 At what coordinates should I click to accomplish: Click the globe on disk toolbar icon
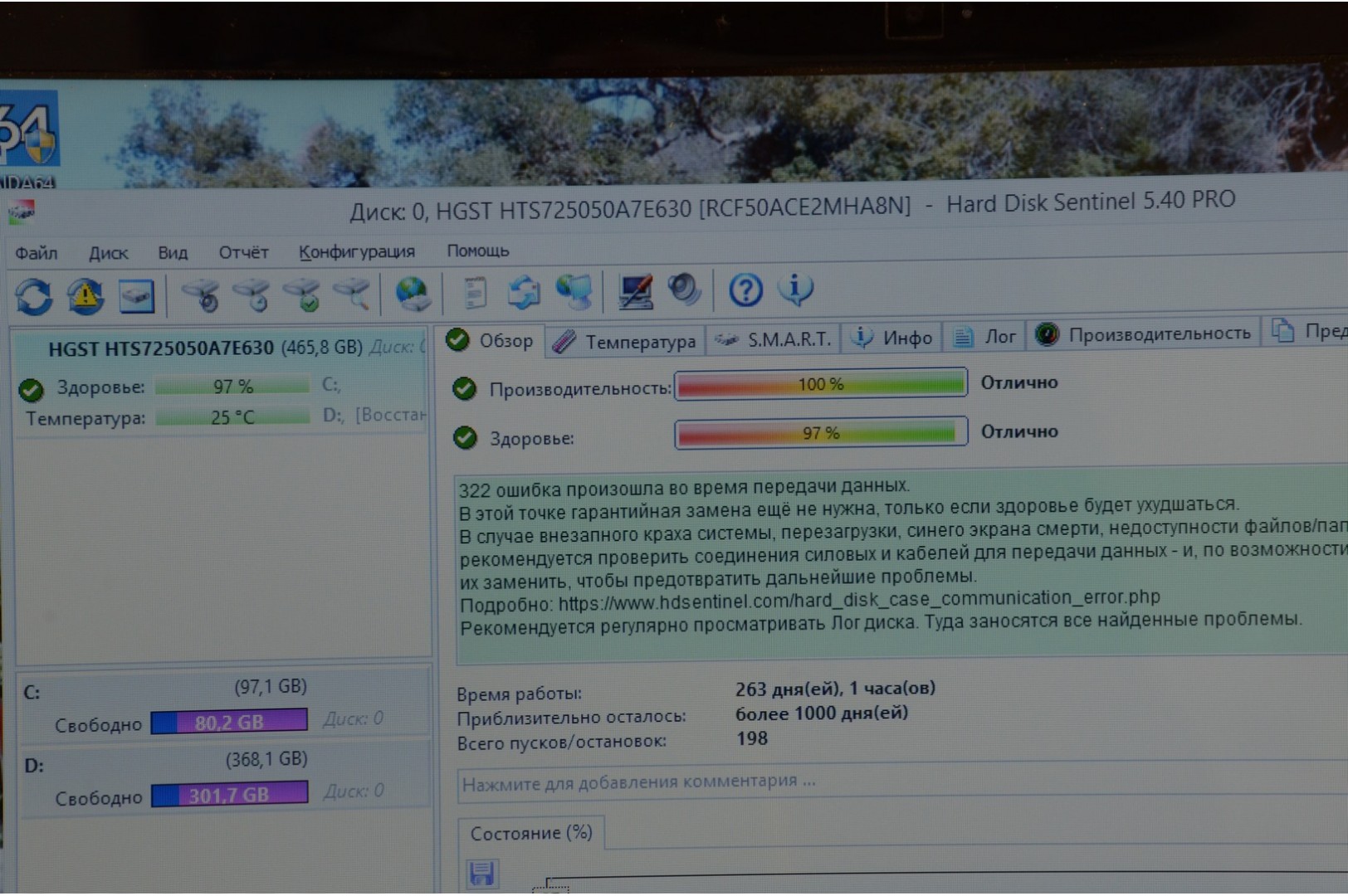point(413,294)
